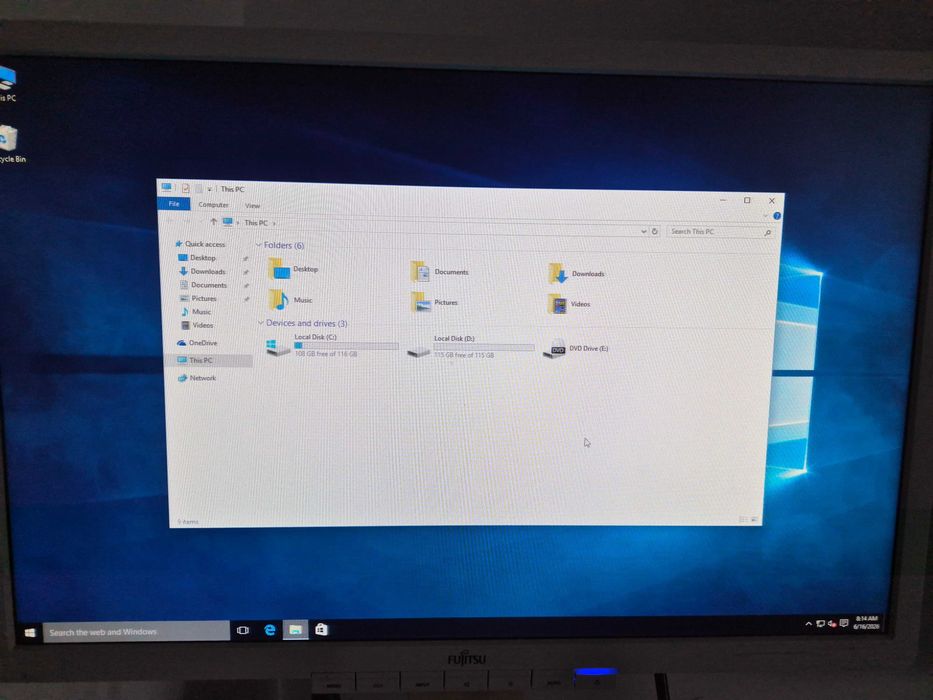Select Quick access in navigation pane

point(200,244)
